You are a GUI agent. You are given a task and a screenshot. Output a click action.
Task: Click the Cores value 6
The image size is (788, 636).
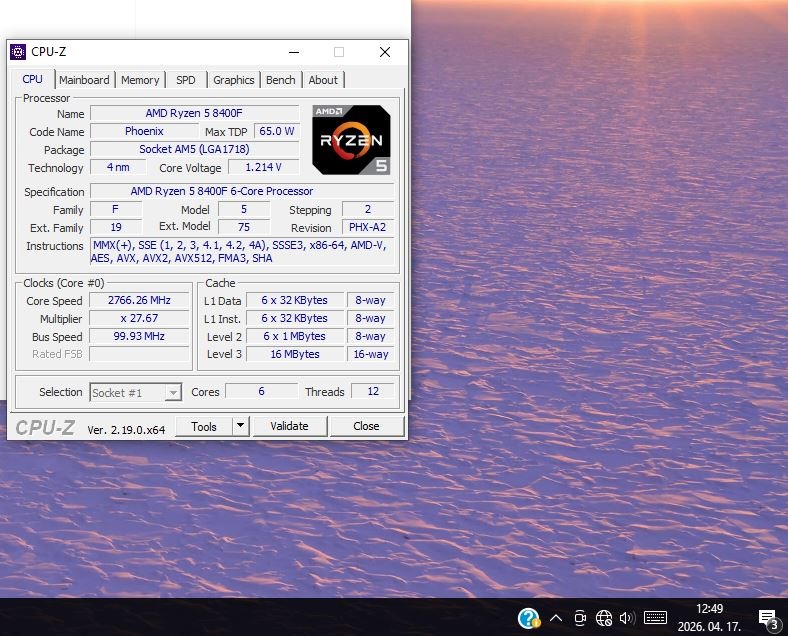click(261, 391)
